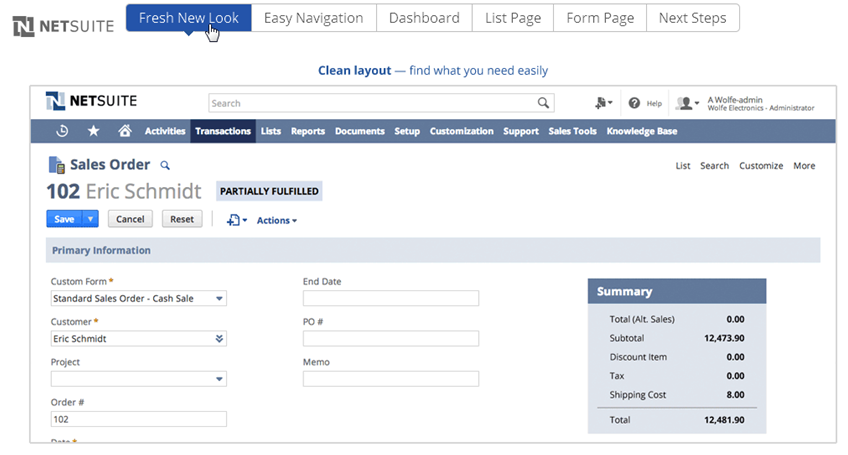Screen dimensions: 848x455
Task: Click the user role avatar icon
Action: pyautogui.click(x=686, y=103)
